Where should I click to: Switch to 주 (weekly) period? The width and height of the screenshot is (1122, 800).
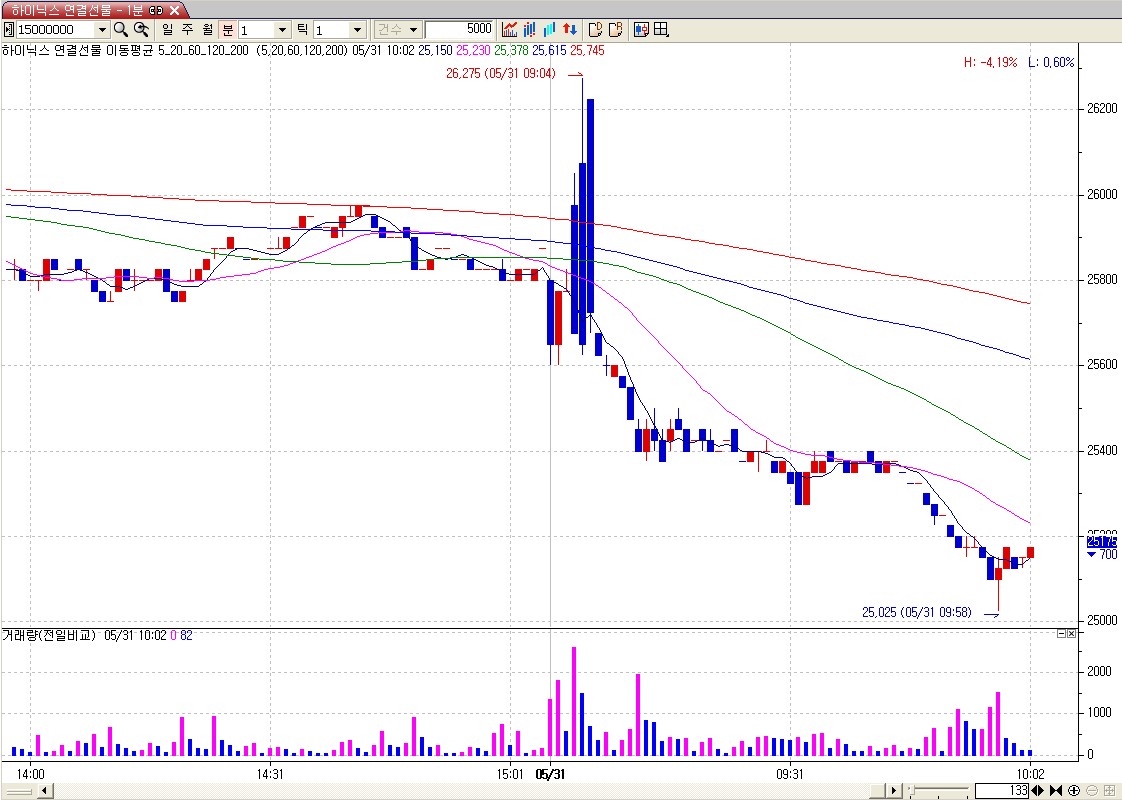coord(187,30)
